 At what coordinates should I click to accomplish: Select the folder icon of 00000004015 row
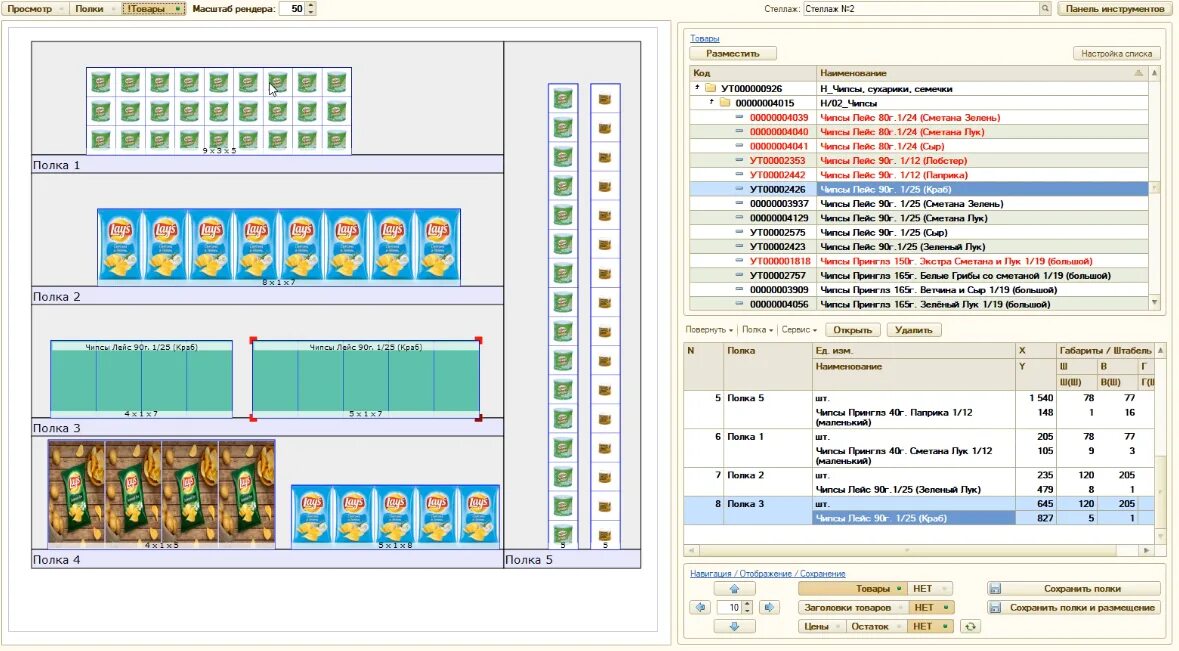point(725,103)
